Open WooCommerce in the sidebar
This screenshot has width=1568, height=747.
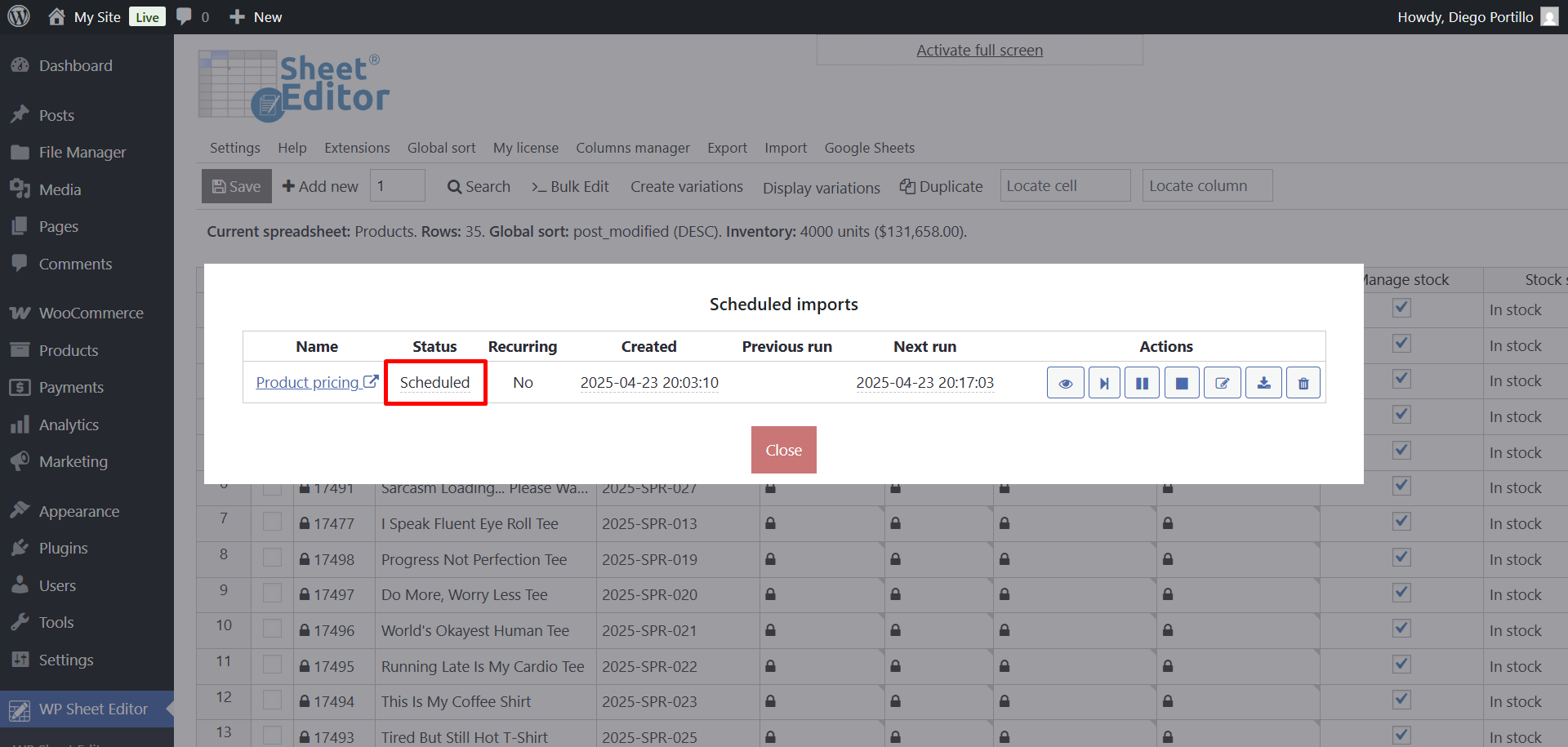tap(91, 313)
